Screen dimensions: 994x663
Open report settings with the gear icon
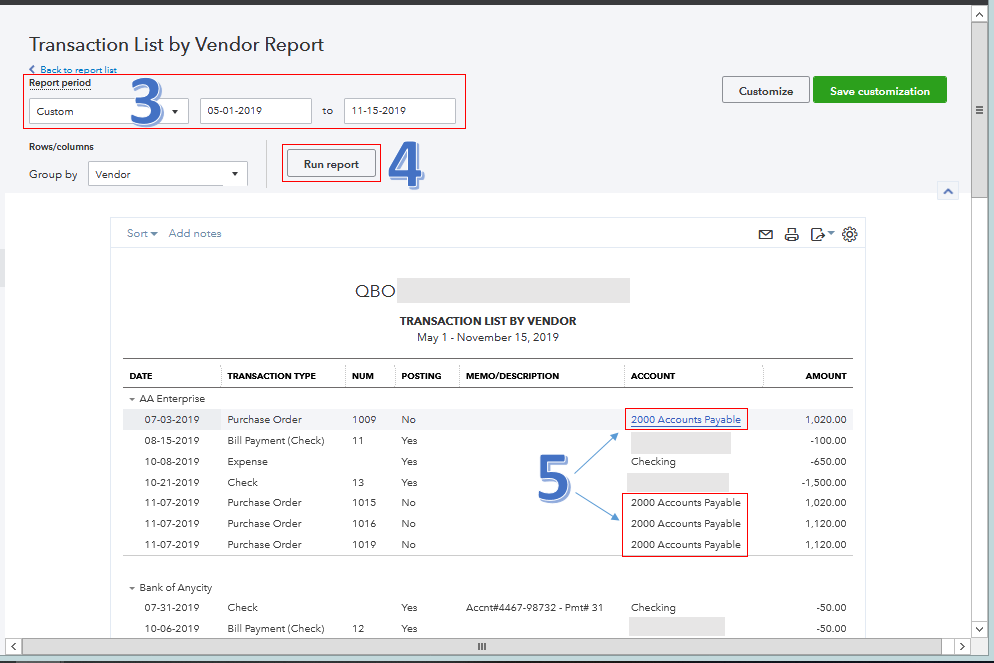click(850, 234)
